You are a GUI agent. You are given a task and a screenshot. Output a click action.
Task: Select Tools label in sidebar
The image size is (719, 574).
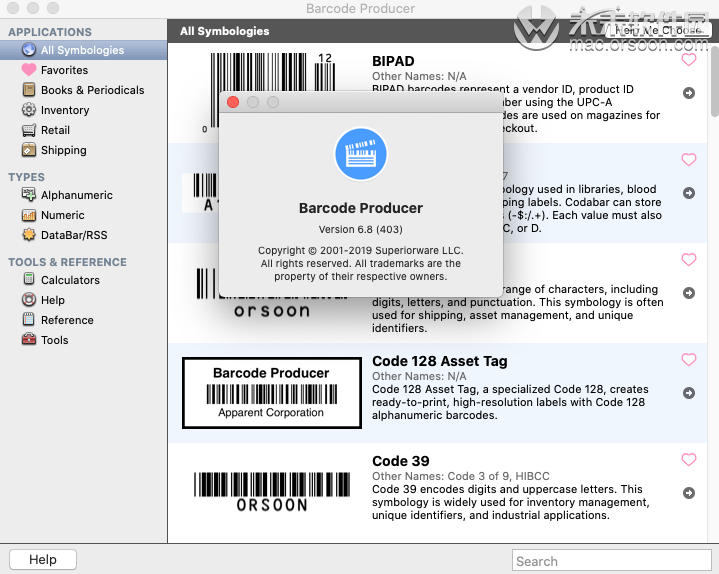55,340
